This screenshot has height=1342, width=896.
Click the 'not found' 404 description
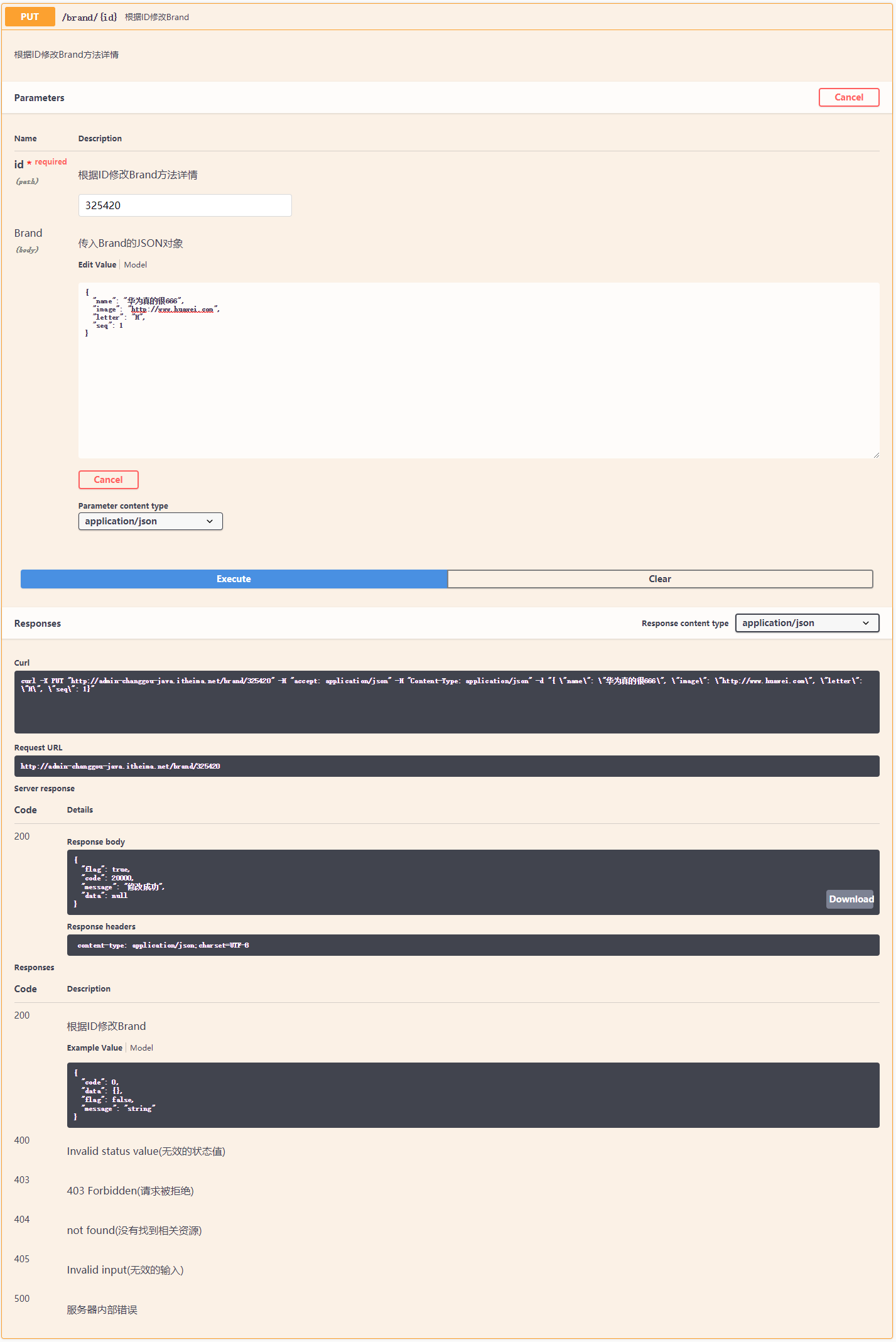pos(134,1230)
